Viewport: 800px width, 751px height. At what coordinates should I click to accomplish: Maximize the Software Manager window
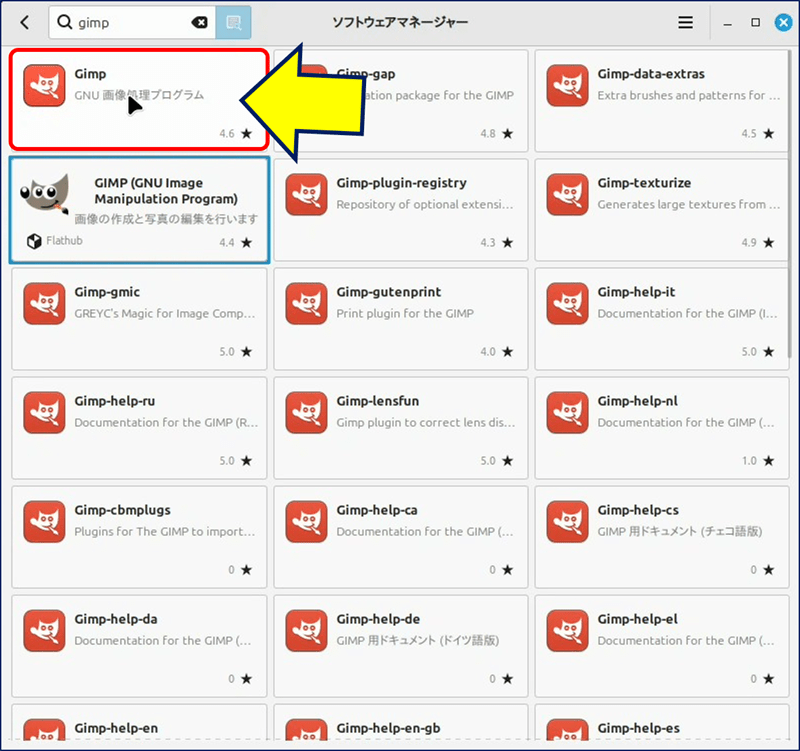756,22
